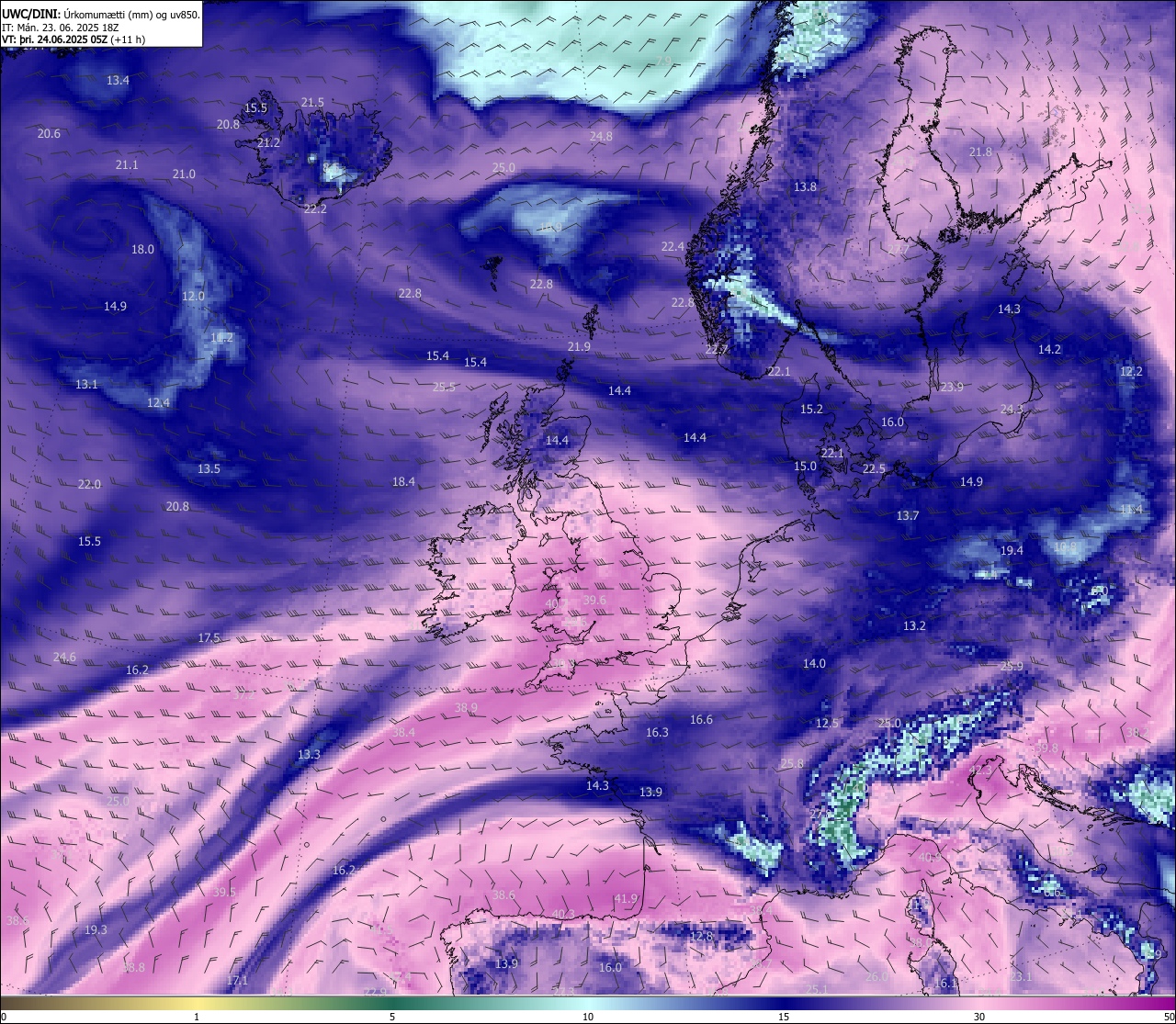Click the 16.6 value over France
1176x1024 pixels.
701,720
